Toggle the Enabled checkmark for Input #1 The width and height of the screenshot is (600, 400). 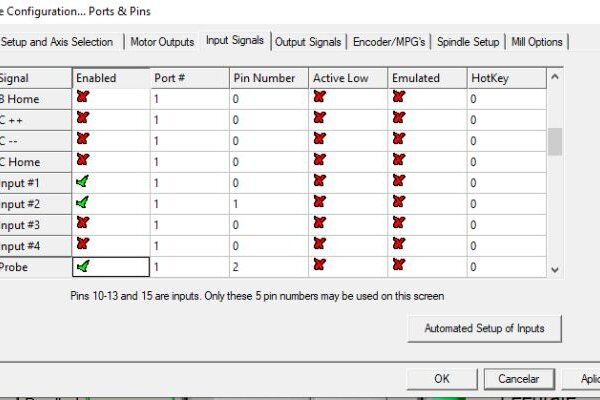click(83, 182)
